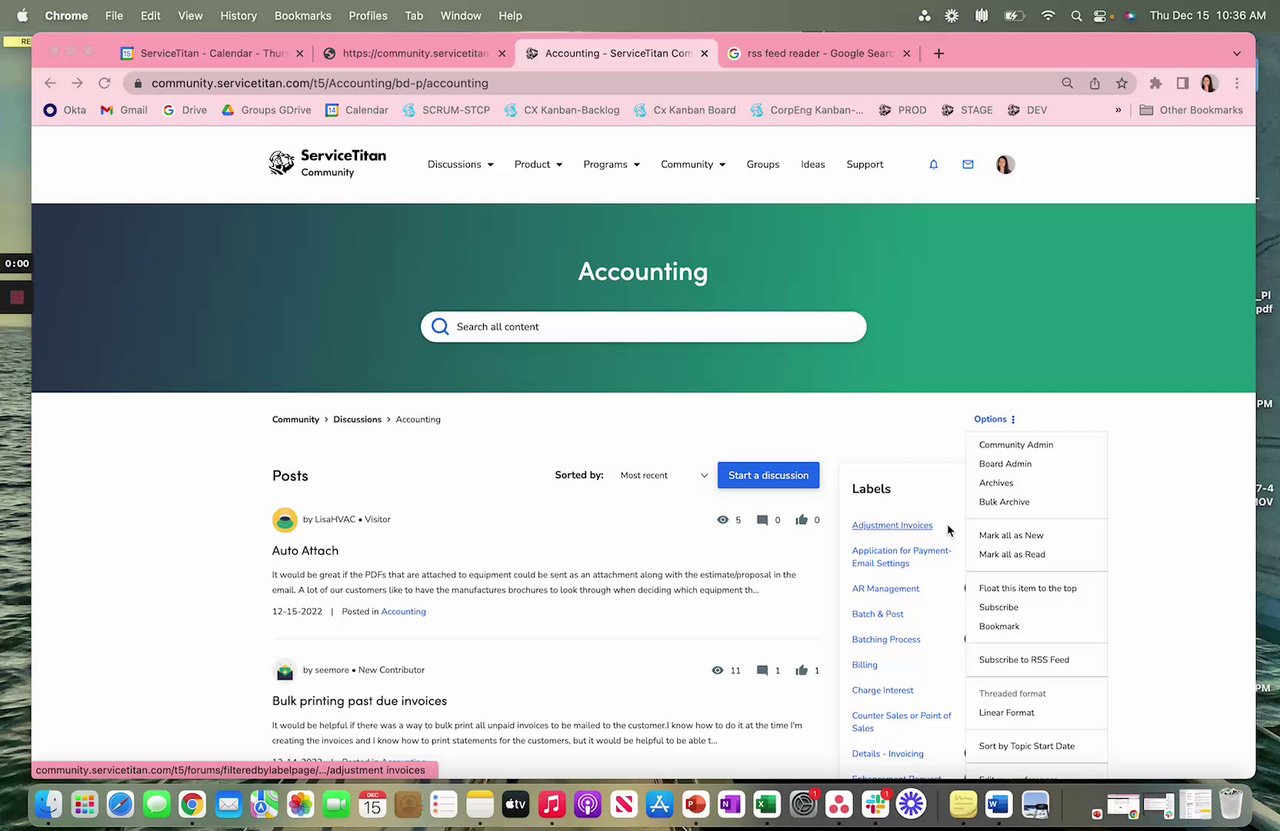
Task: Choose Sort by Topic Start Date
Action: (1027, 746)
